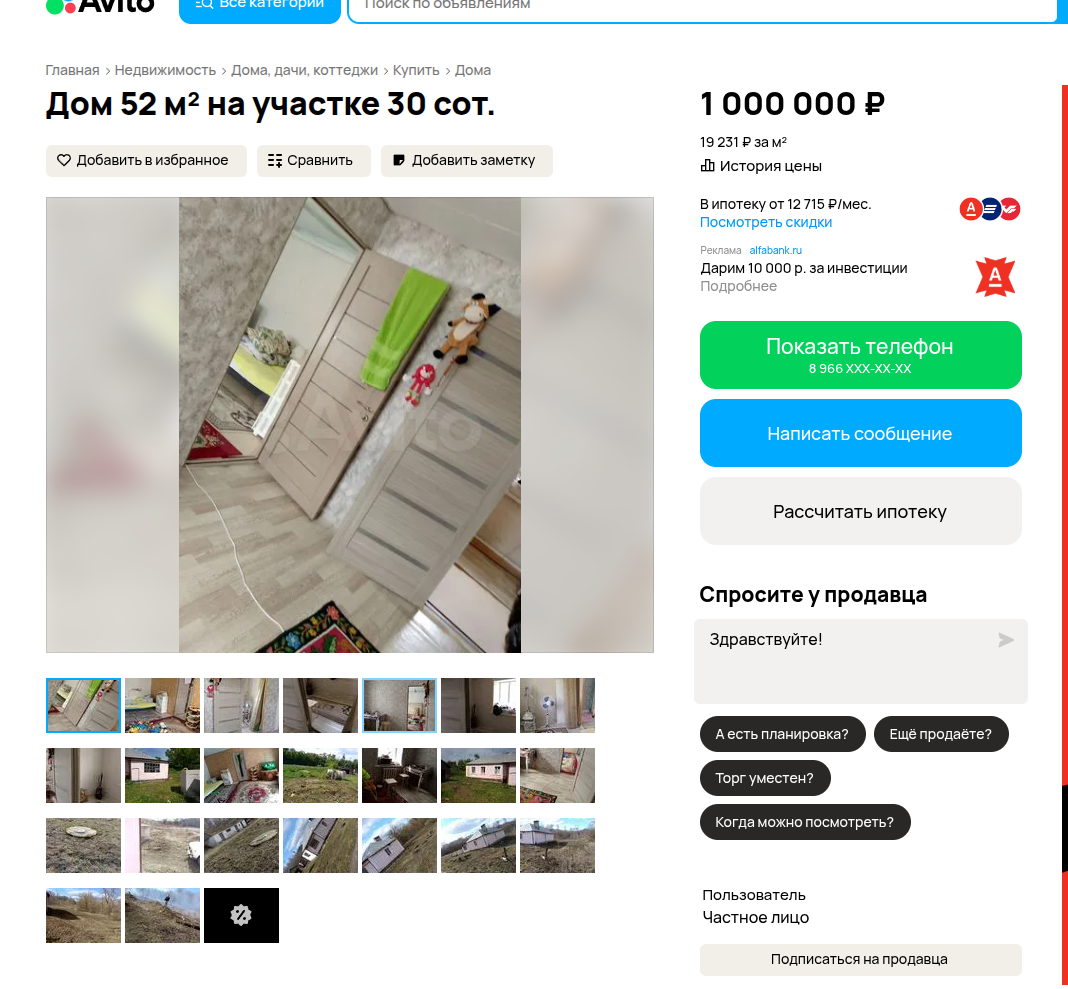Click the Добавить заметку note icon
This screenshot has height=989, width=1068.
tap(399, 160)
